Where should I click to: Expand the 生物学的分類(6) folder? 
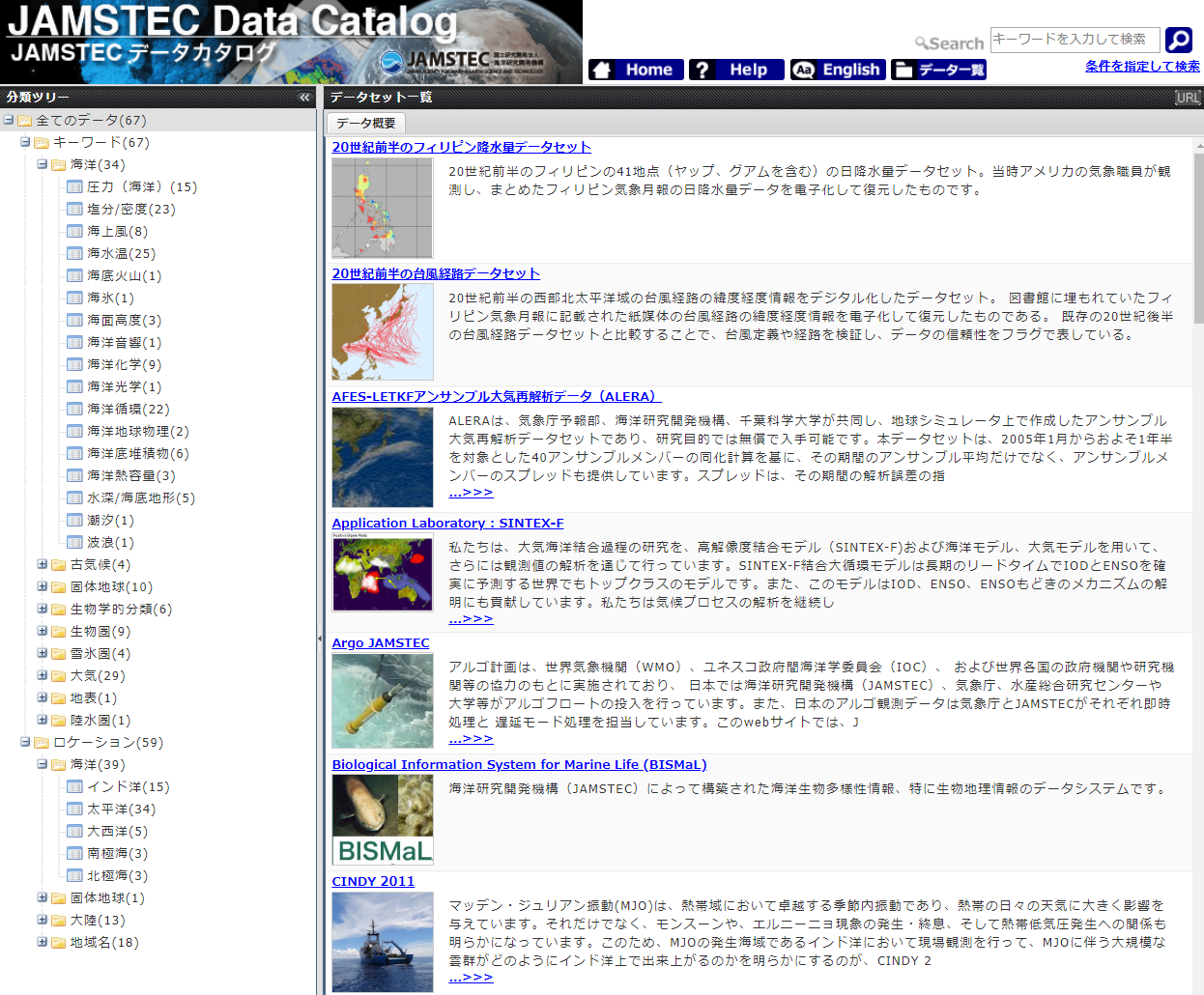[x=43, y=609]
